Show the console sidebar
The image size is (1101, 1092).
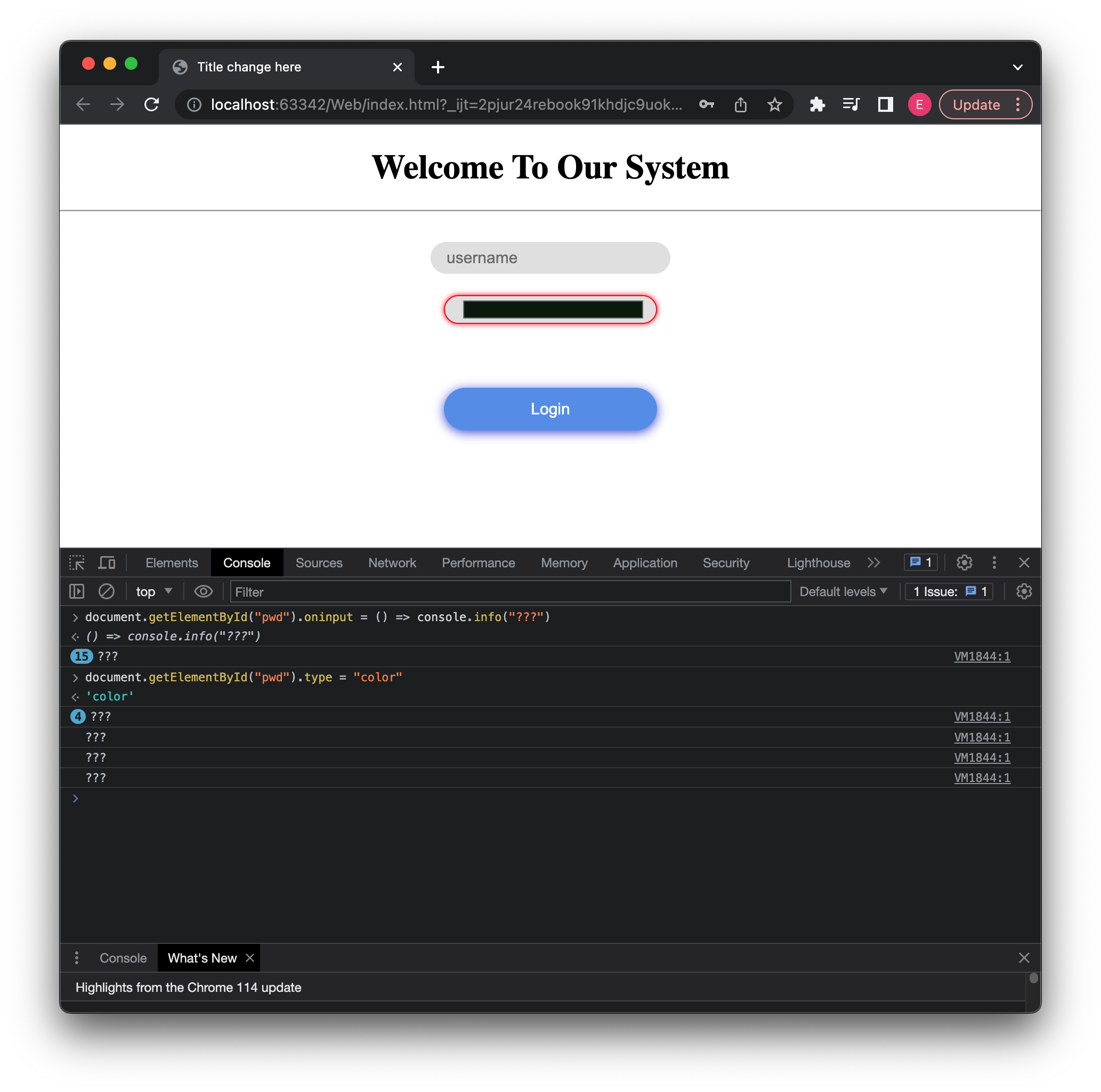tap(76, 591)
